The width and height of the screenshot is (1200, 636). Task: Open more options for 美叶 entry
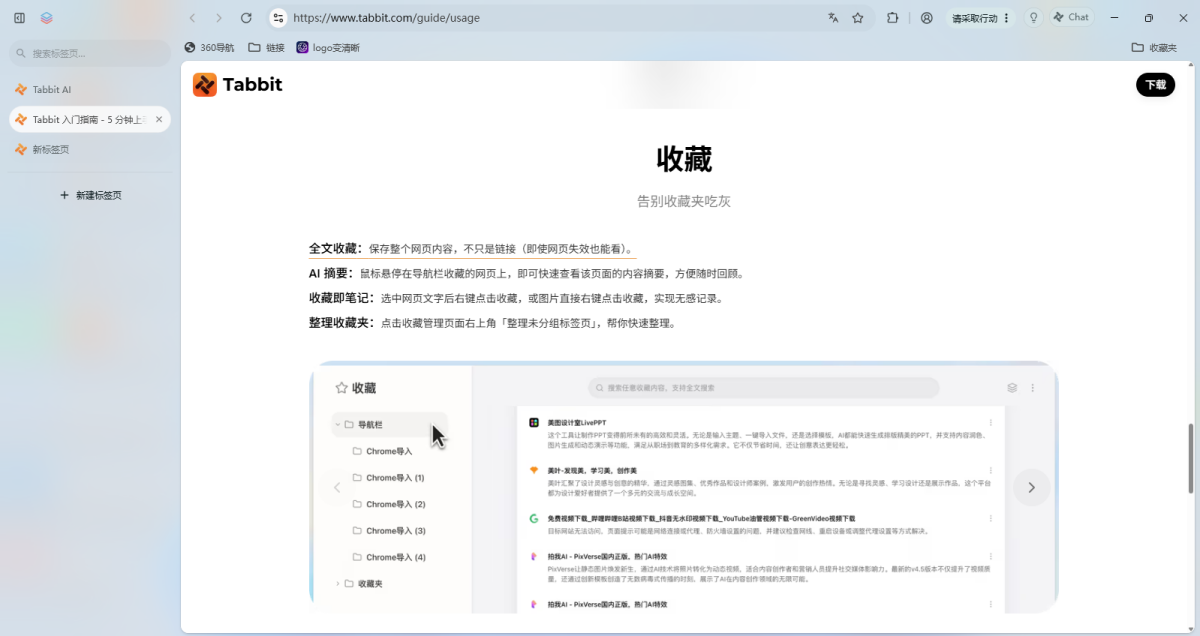(991, 470)
